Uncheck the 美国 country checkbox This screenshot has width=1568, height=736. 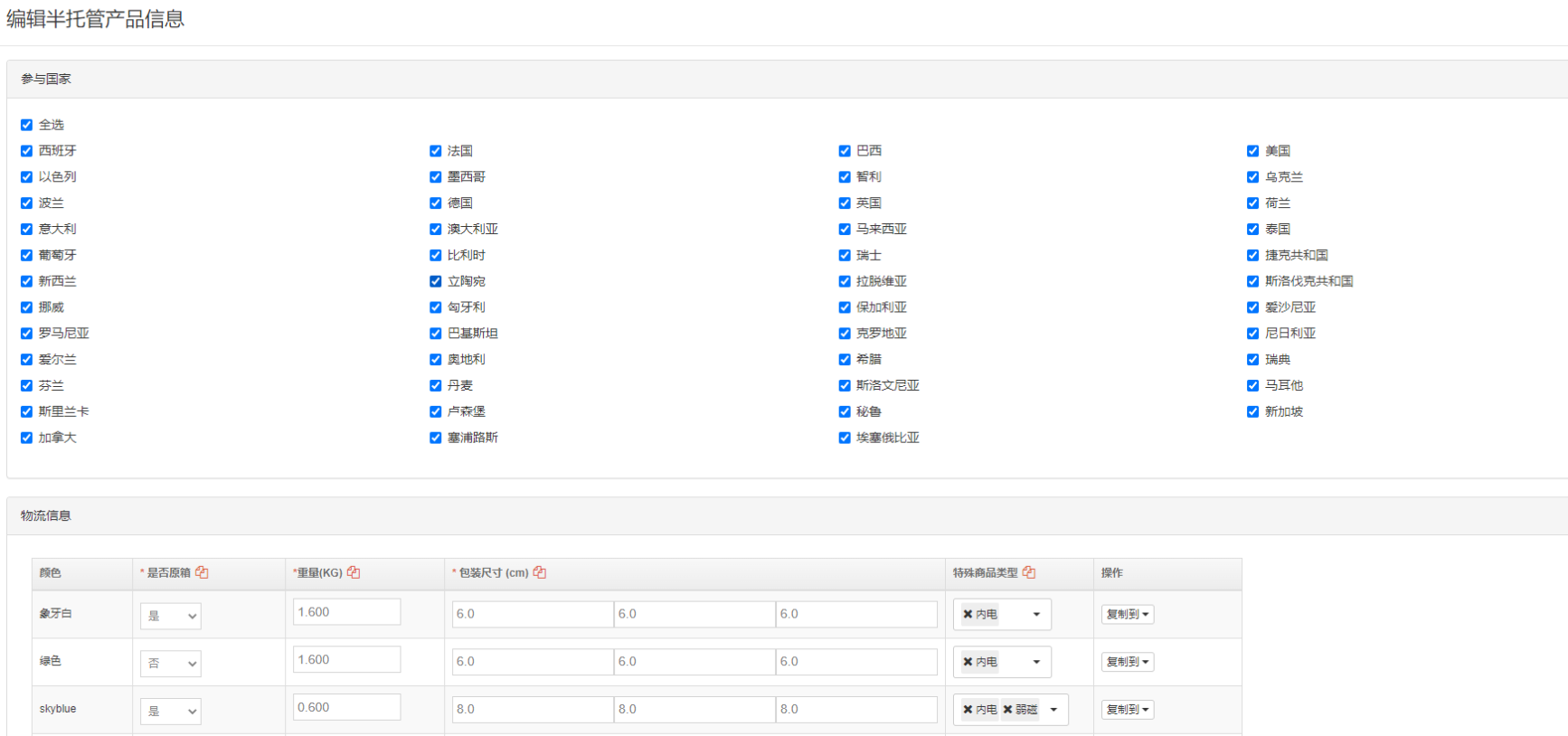tap(1252, 151)
